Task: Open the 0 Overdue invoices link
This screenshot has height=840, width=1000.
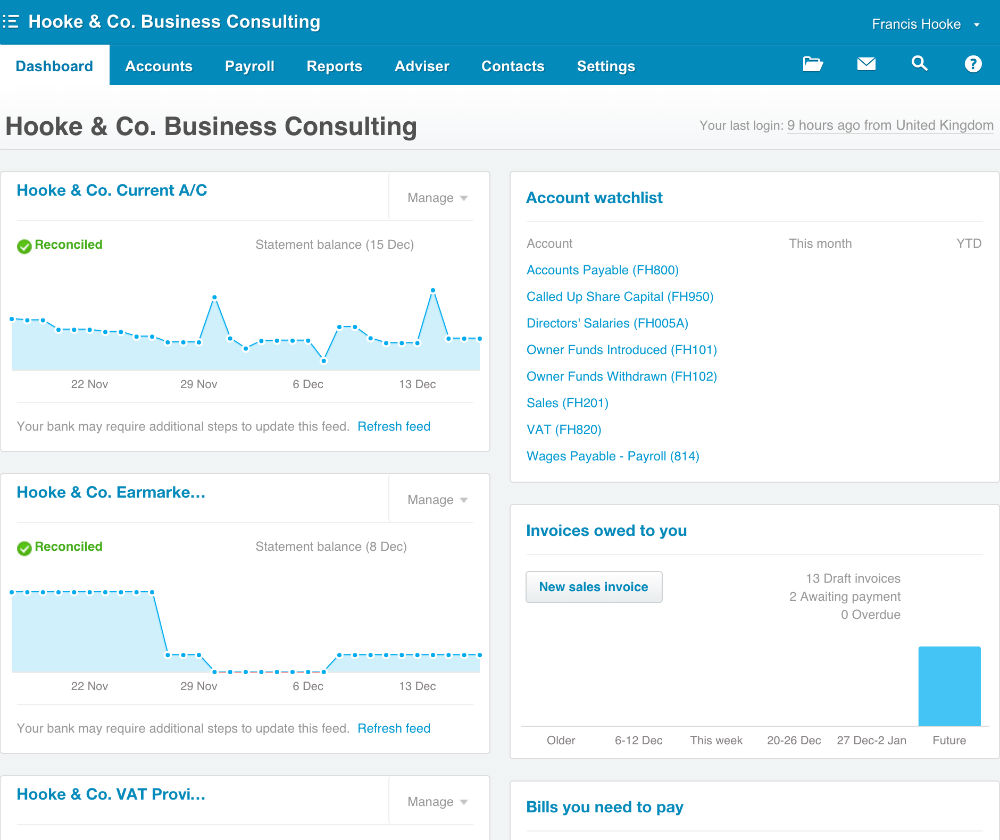Action: coord(871,615)
